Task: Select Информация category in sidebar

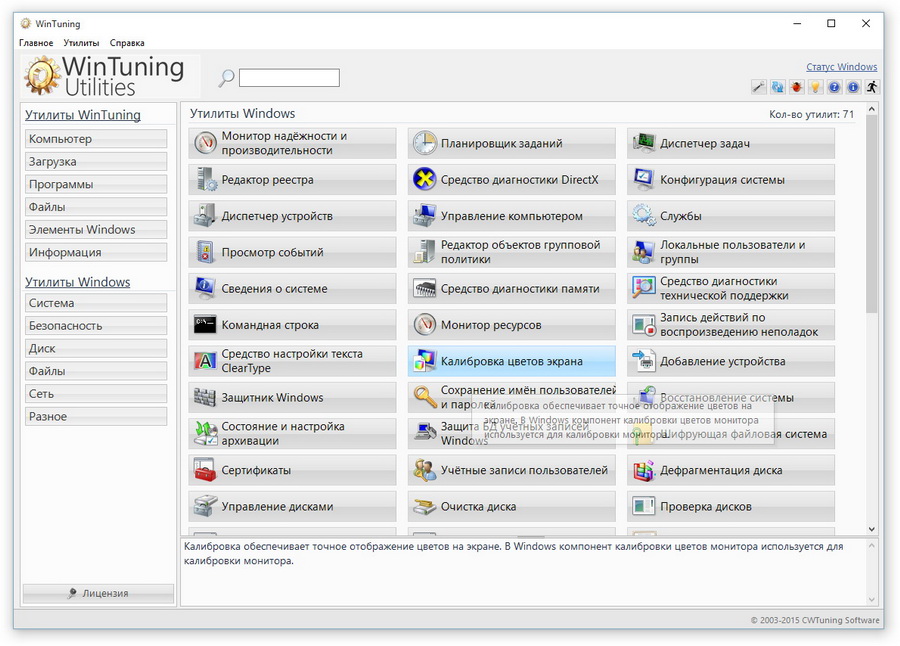Action: tap(96, 252)
